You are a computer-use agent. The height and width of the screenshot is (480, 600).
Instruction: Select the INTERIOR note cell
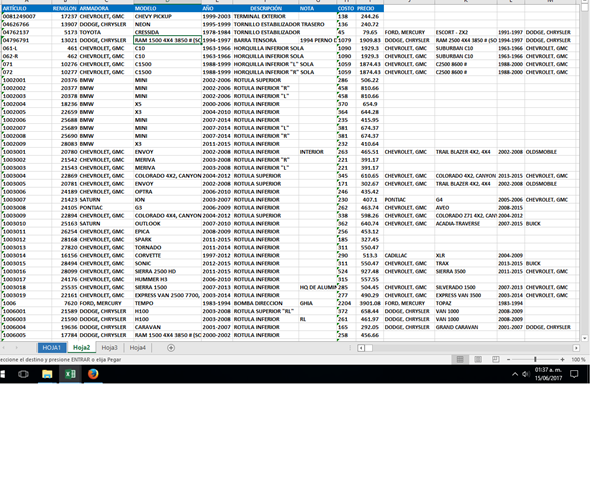click(x=318, y=152)
